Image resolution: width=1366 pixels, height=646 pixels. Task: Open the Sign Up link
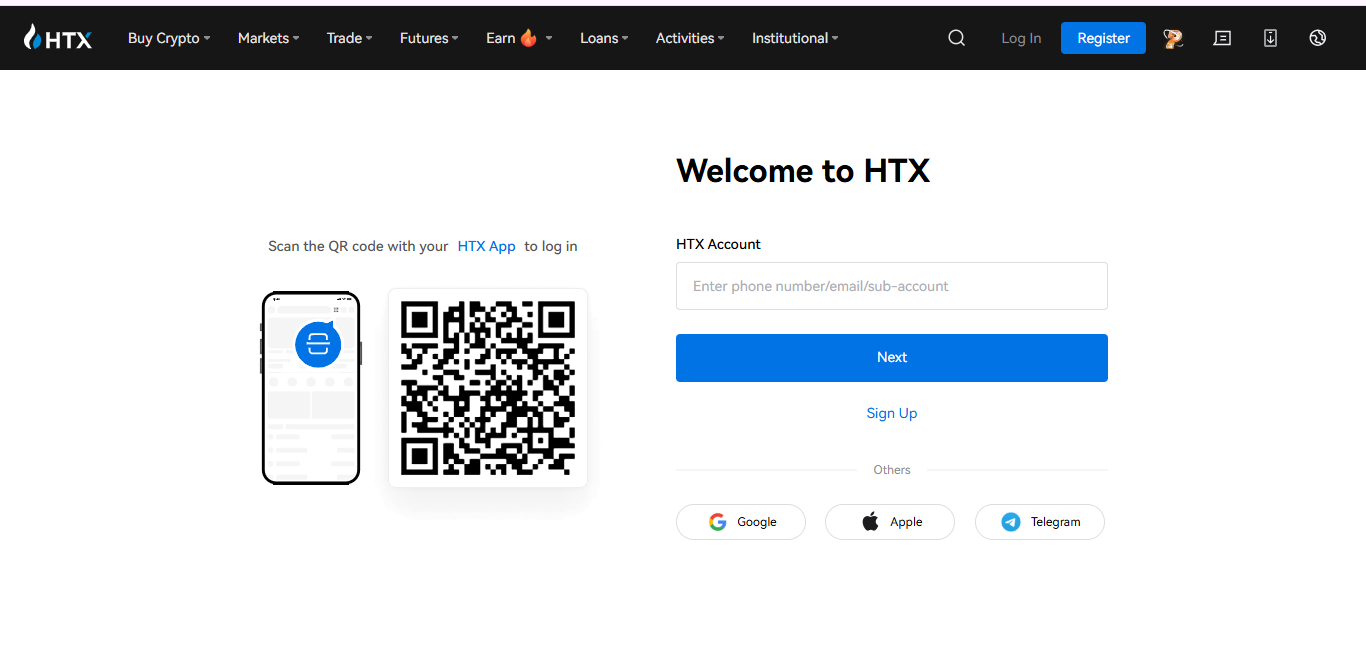click(x=891, y=413)
